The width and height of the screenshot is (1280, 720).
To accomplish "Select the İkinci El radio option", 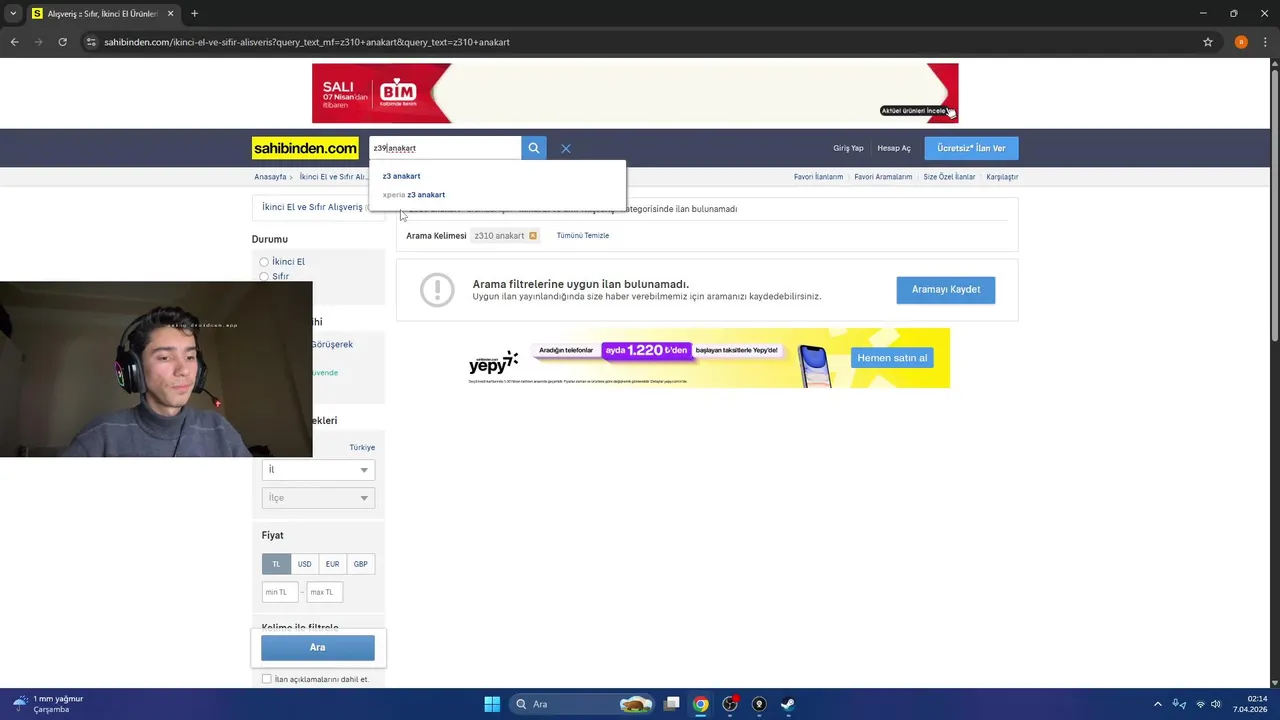I will point(264,262).
